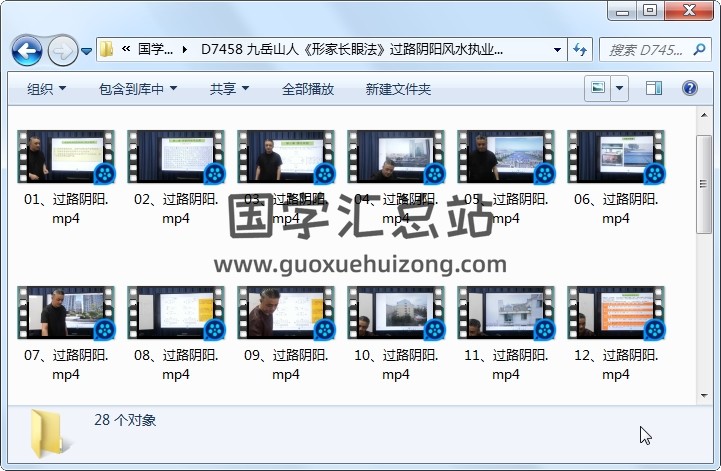Viewport: 721px width, 471px height.
Task: Click the file name 01、过路阴阳.mp4
Action: pyautogui.click(x=66, y=208)
